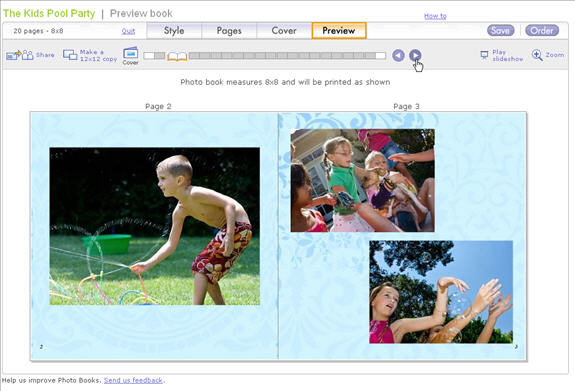The width and height of the screenshot is (575, 391).
Task: Click the 'Page 3' label
Action: tap(406, 106)
